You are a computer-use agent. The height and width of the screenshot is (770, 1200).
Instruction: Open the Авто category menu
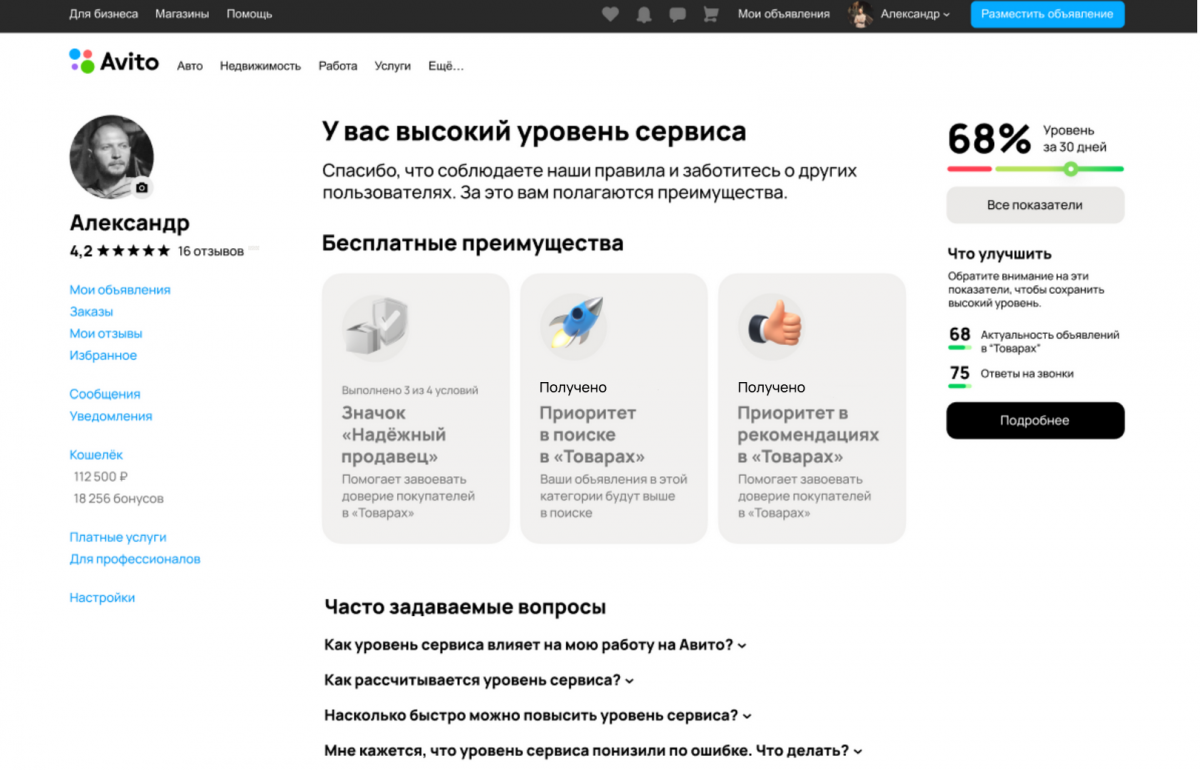[x=190, y=66]
